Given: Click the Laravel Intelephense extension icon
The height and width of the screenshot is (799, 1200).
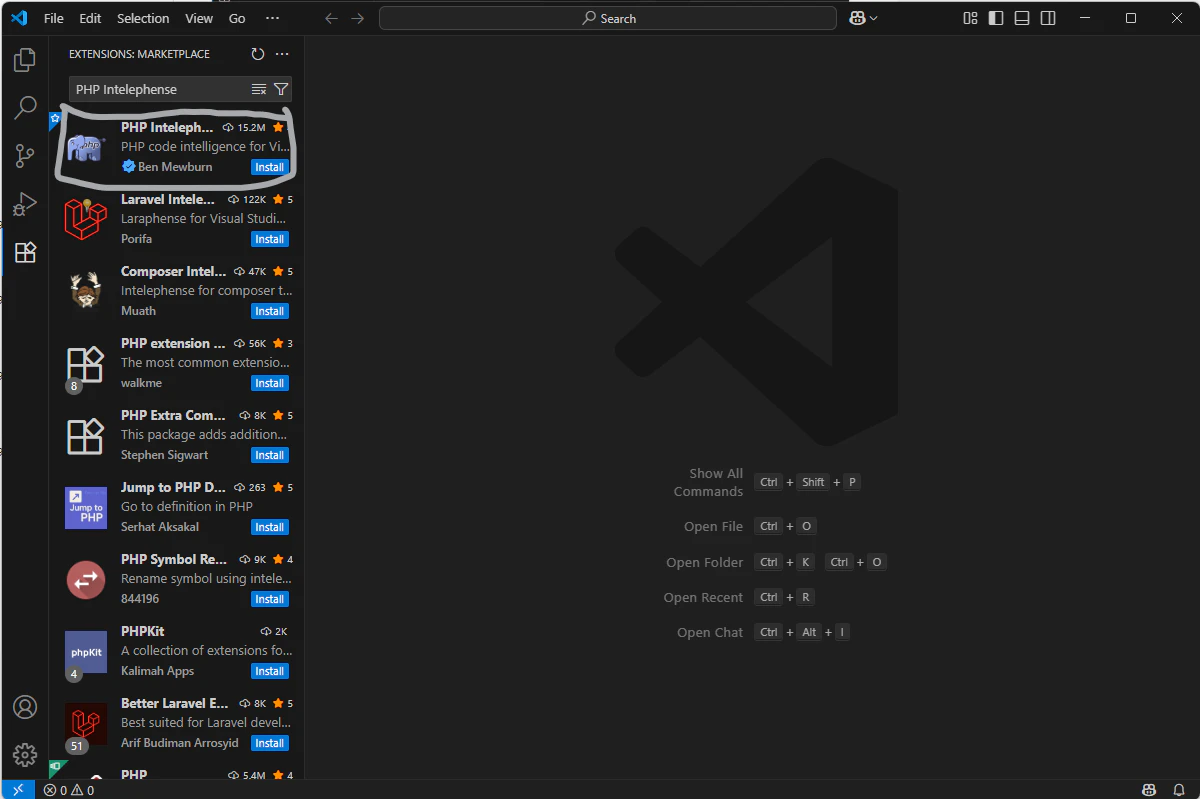Looking at the screenshot, I should pos(86,219).
